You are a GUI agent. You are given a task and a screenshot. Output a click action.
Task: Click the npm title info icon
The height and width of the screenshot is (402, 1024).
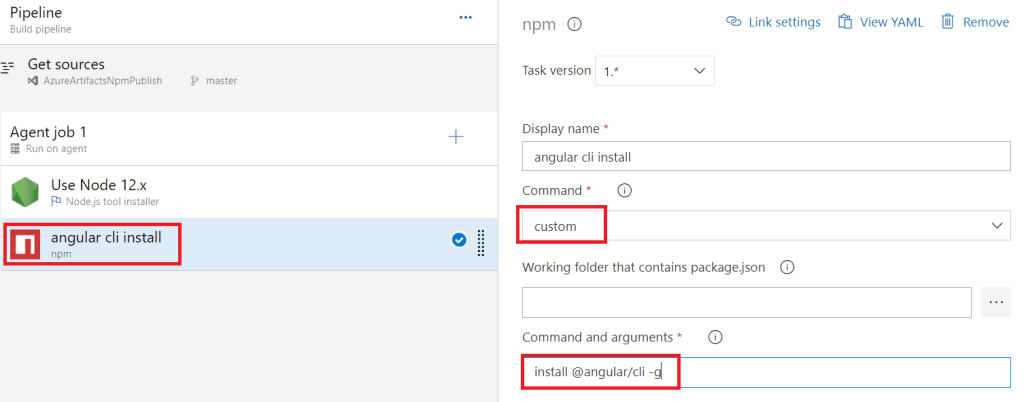575,24
